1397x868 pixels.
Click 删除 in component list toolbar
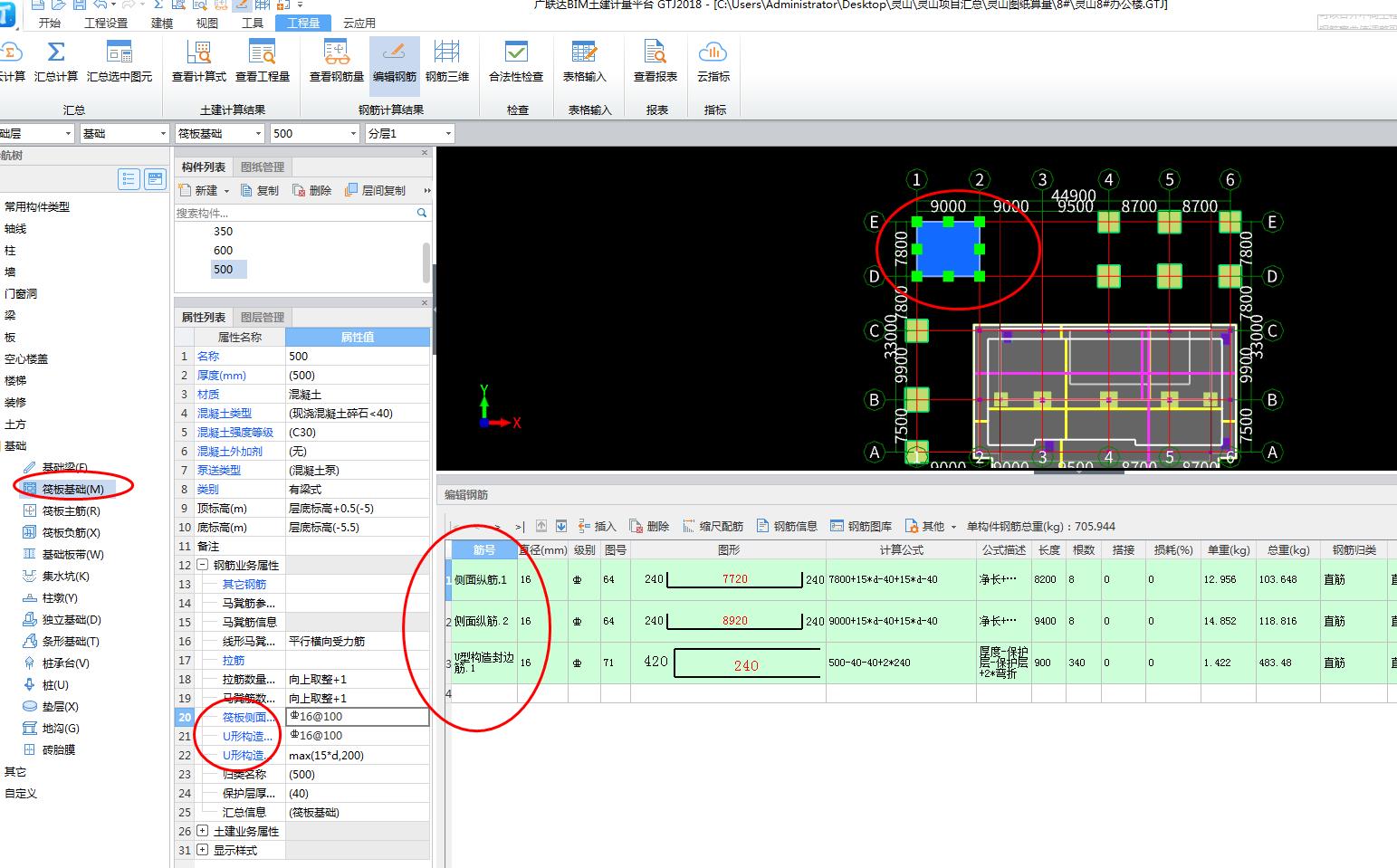coord(312,190)
